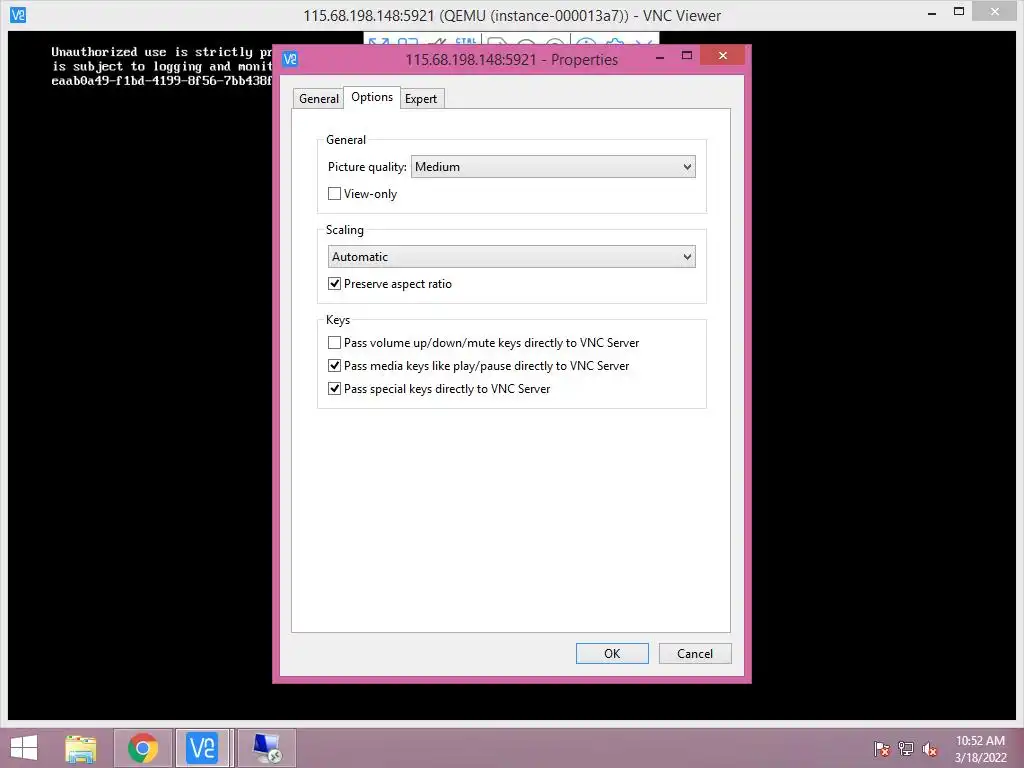This screenshot has width=1024, height=768.
Task: Confirm with the OK button
Action: click(612, 654)
